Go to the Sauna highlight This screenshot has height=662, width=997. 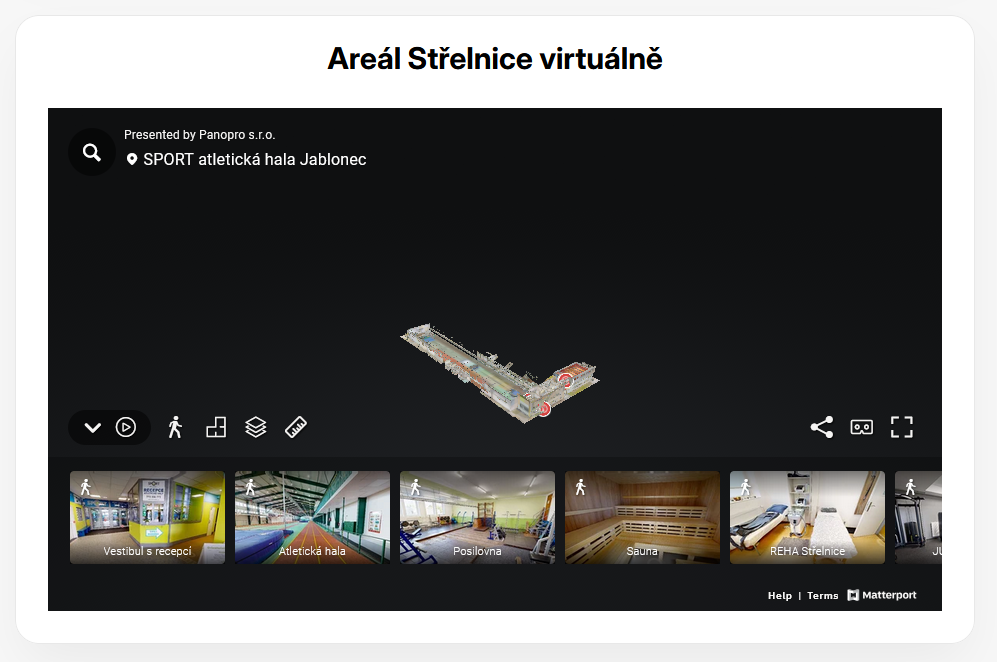pos(642,517)
